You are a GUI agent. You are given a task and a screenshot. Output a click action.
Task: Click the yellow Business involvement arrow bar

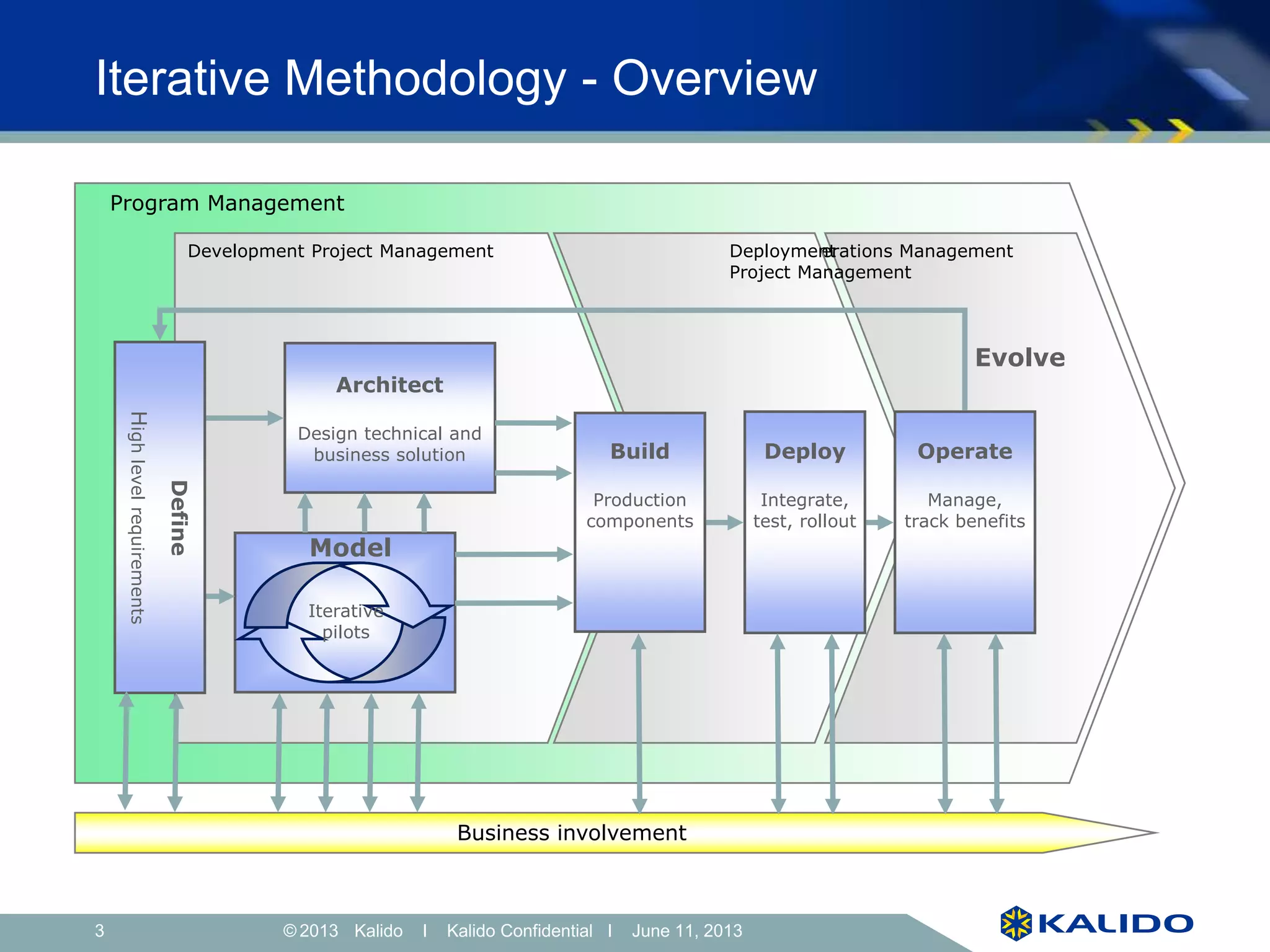(x=571, y=832)
